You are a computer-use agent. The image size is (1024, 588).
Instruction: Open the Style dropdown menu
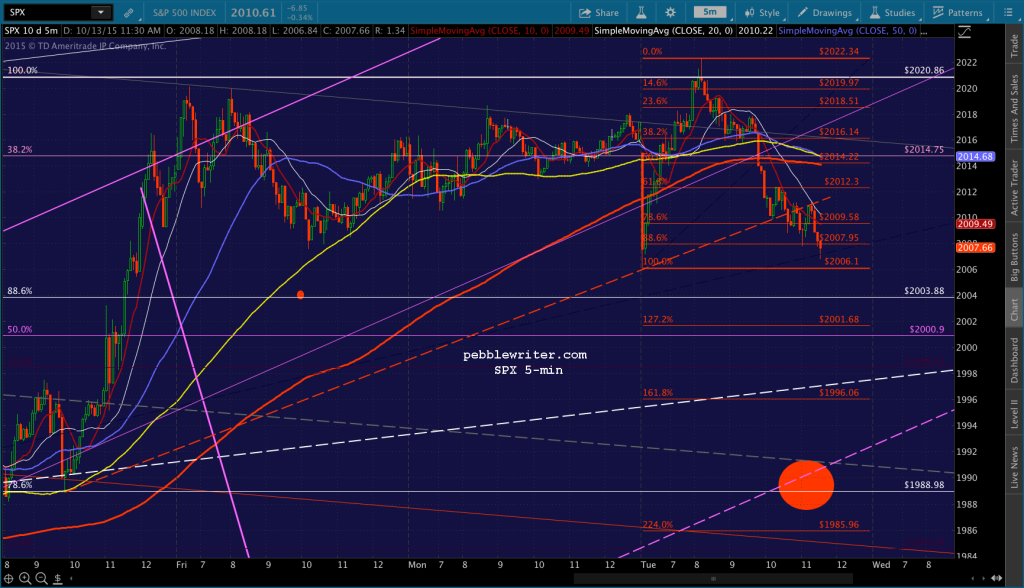tap(762, 12)
